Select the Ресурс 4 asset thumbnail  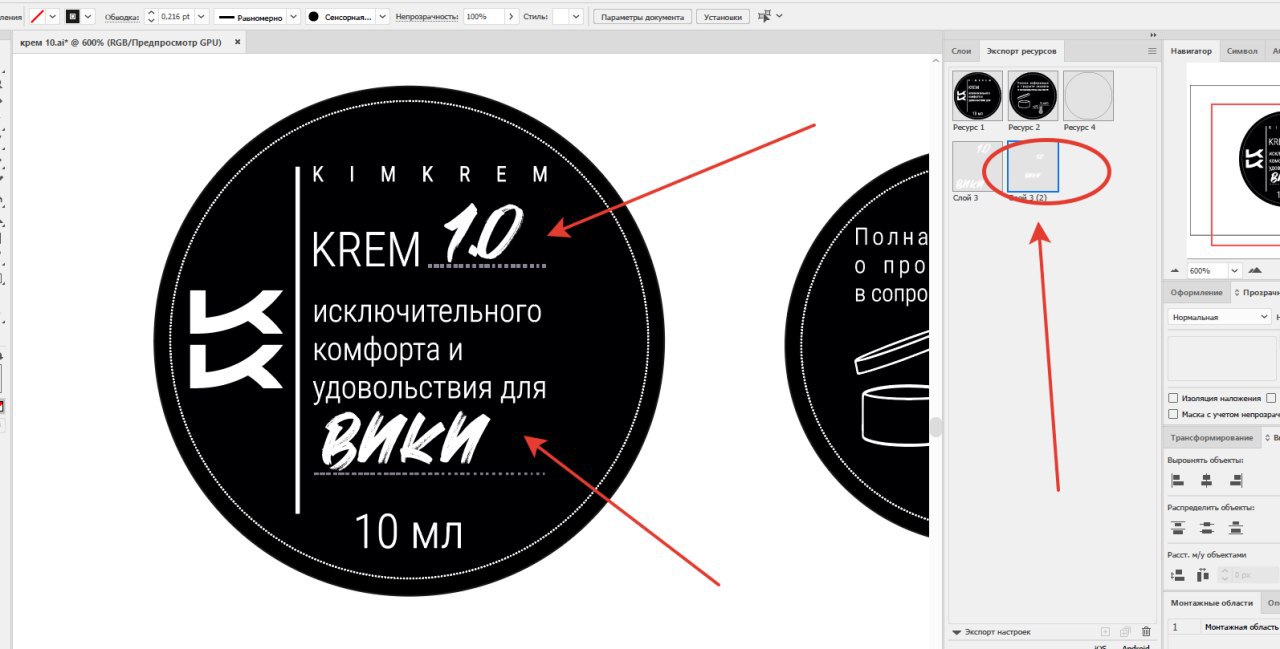pyautogui.click(x=1088, y=96)
